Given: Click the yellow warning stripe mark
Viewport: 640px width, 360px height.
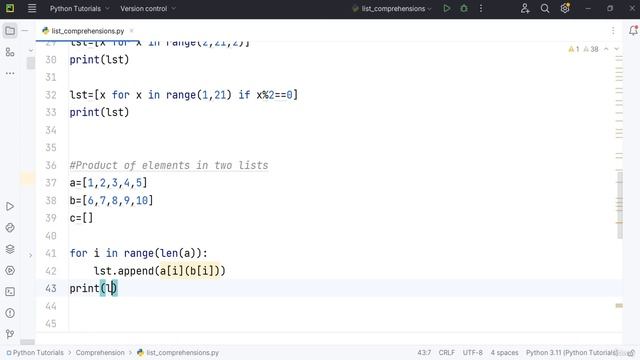Looking at the screenshot, I should [619, 305].
